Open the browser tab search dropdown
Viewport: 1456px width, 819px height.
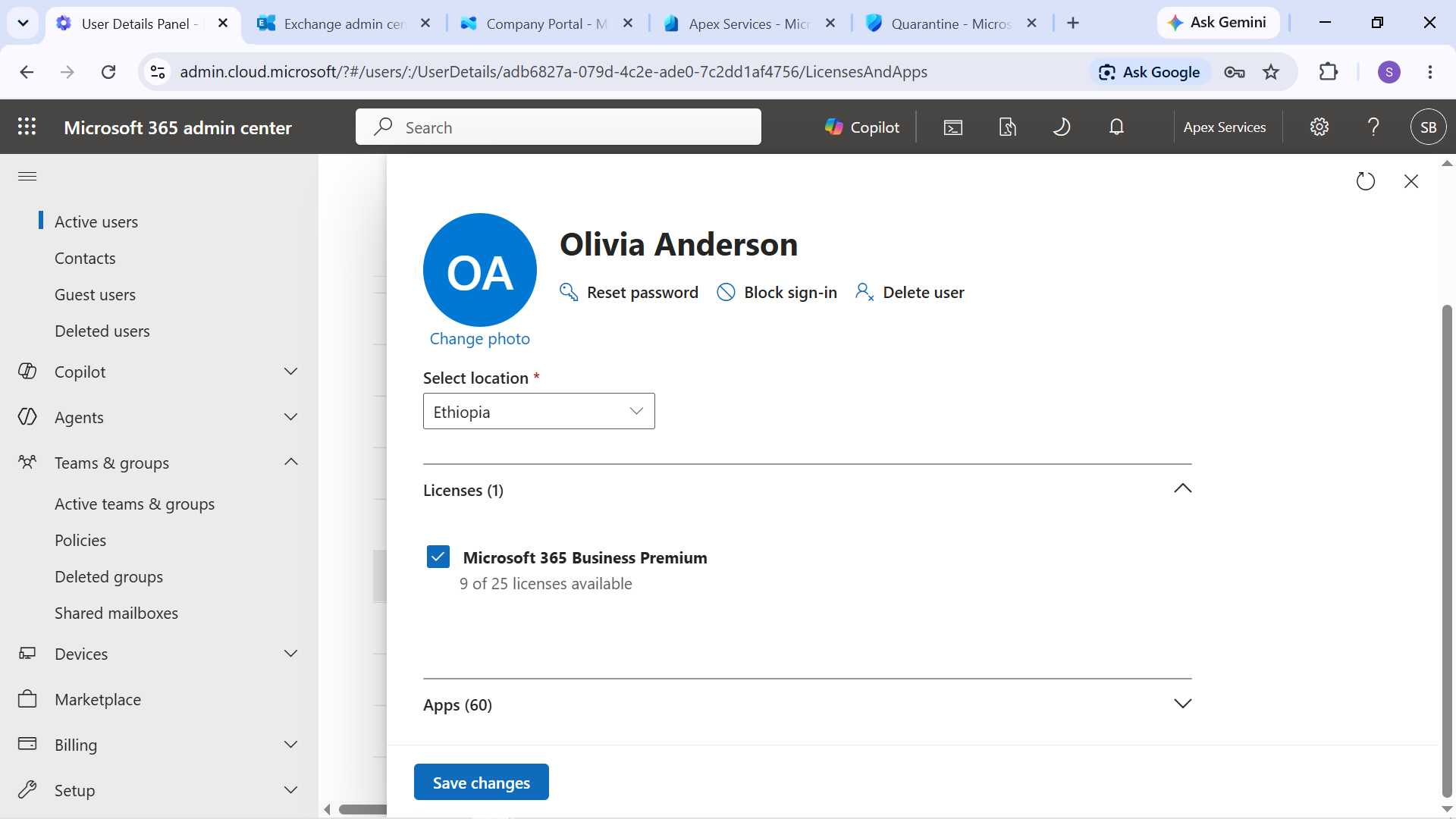(23, 23)
